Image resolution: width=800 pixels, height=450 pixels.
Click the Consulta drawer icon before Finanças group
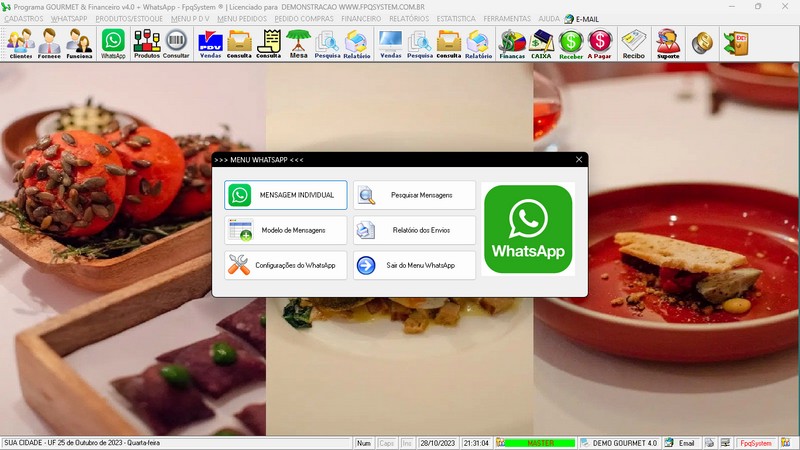449,44
